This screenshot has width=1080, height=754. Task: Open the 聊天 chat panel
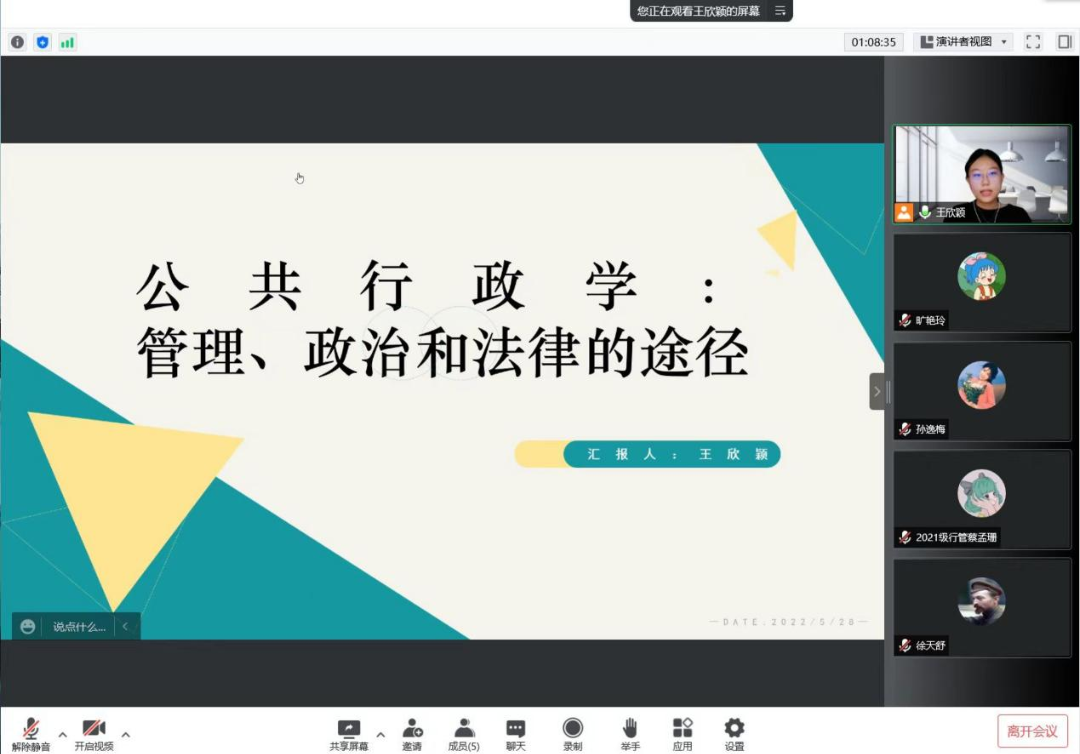(515, 732)
